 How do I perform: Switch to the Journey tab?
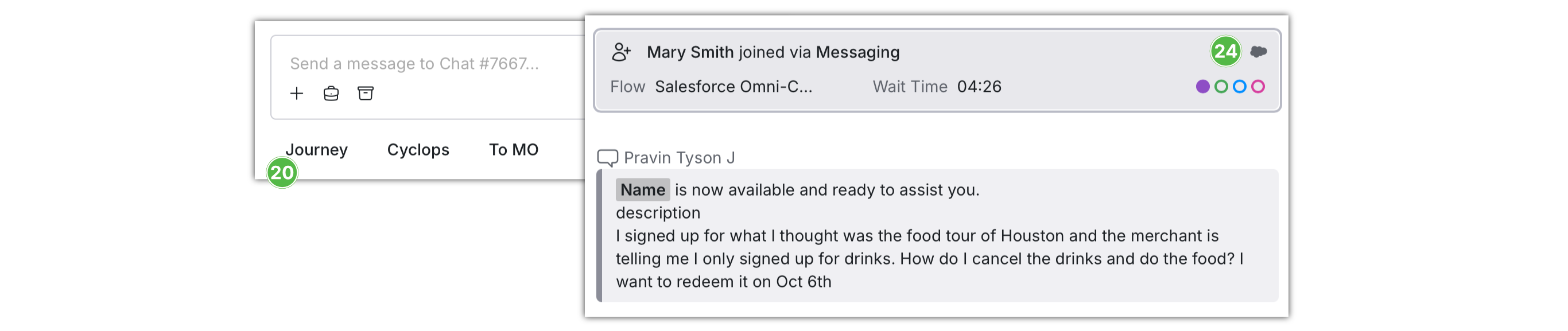pyautogui.click(x=316, y=150)
